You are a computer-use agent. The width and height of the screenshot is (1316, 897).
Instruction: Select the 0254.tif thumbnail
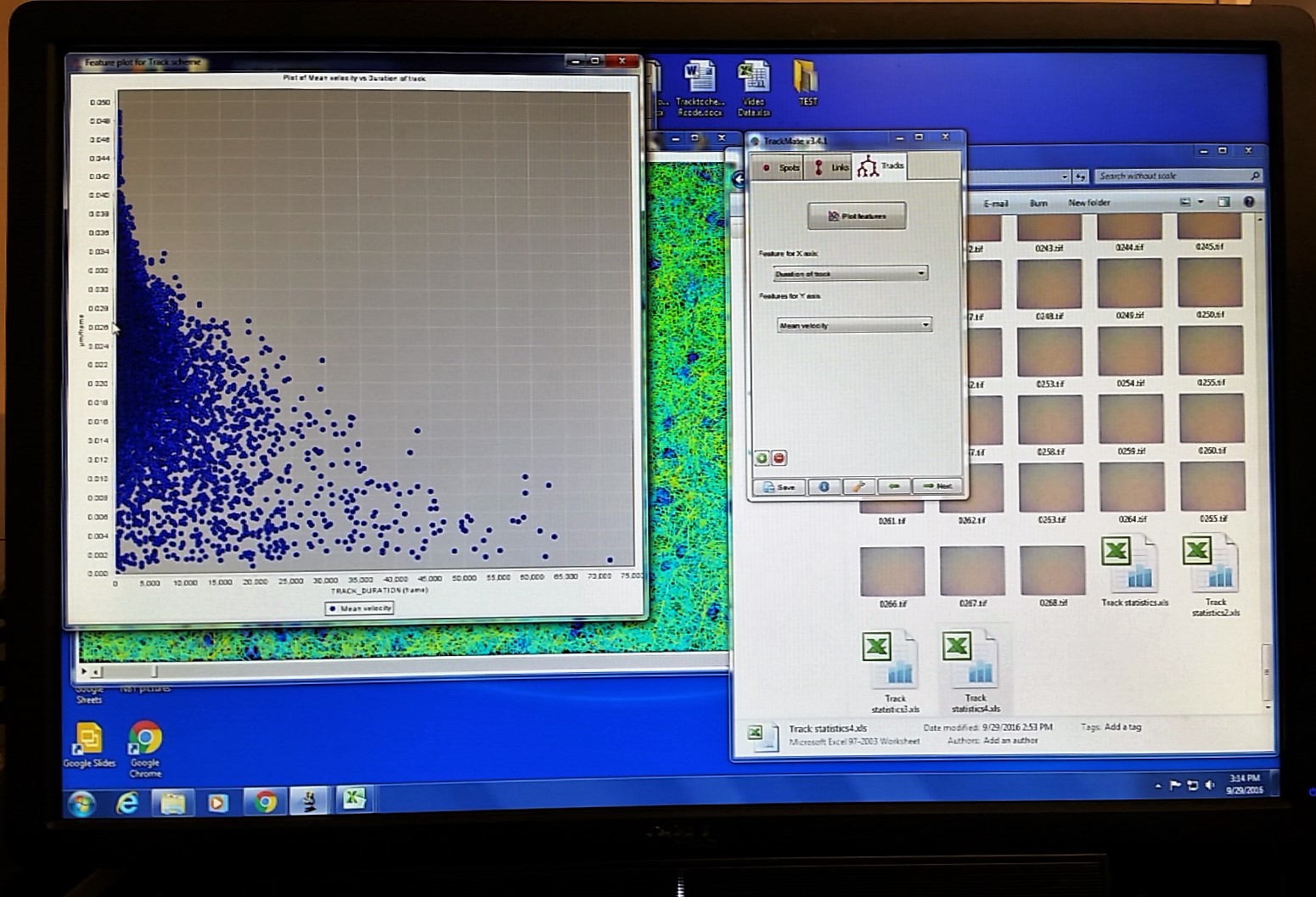pyautogui.click(x=1130, y=353)
